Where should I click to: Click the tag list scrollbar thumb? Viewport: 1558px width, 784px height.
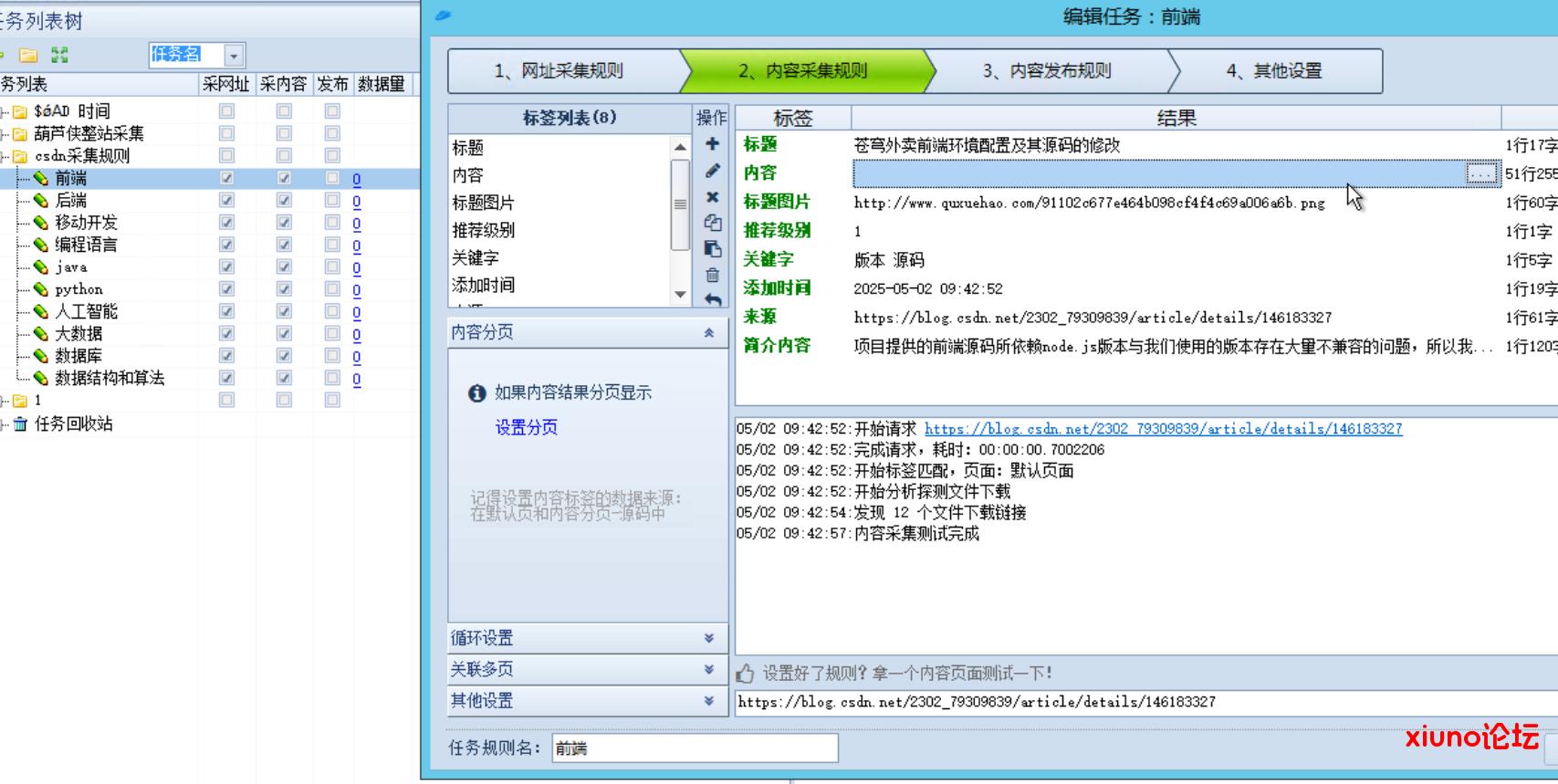680,204
